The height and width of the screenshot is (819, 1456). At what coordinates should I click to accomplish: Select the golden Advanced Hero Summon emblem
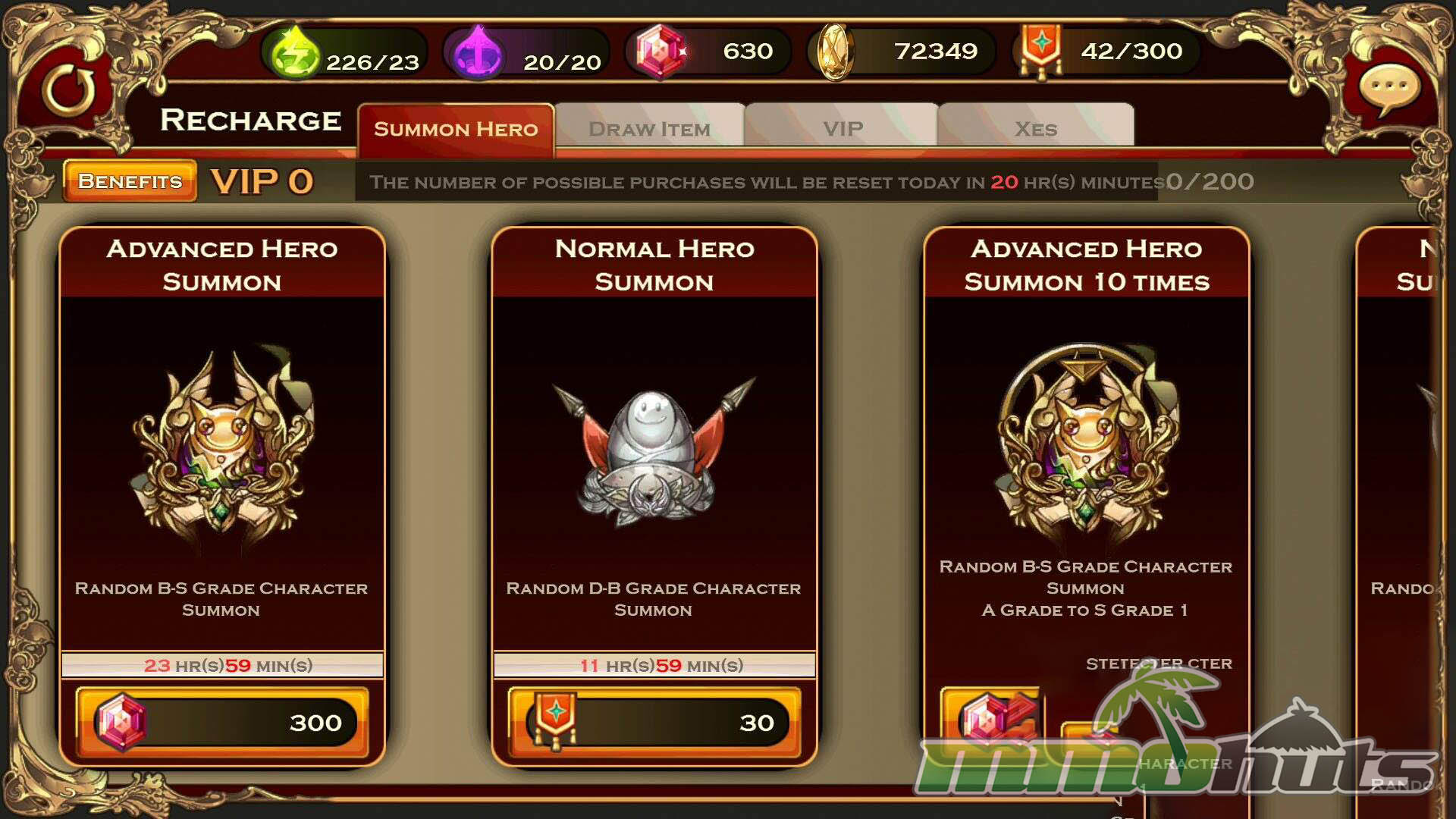221,446
